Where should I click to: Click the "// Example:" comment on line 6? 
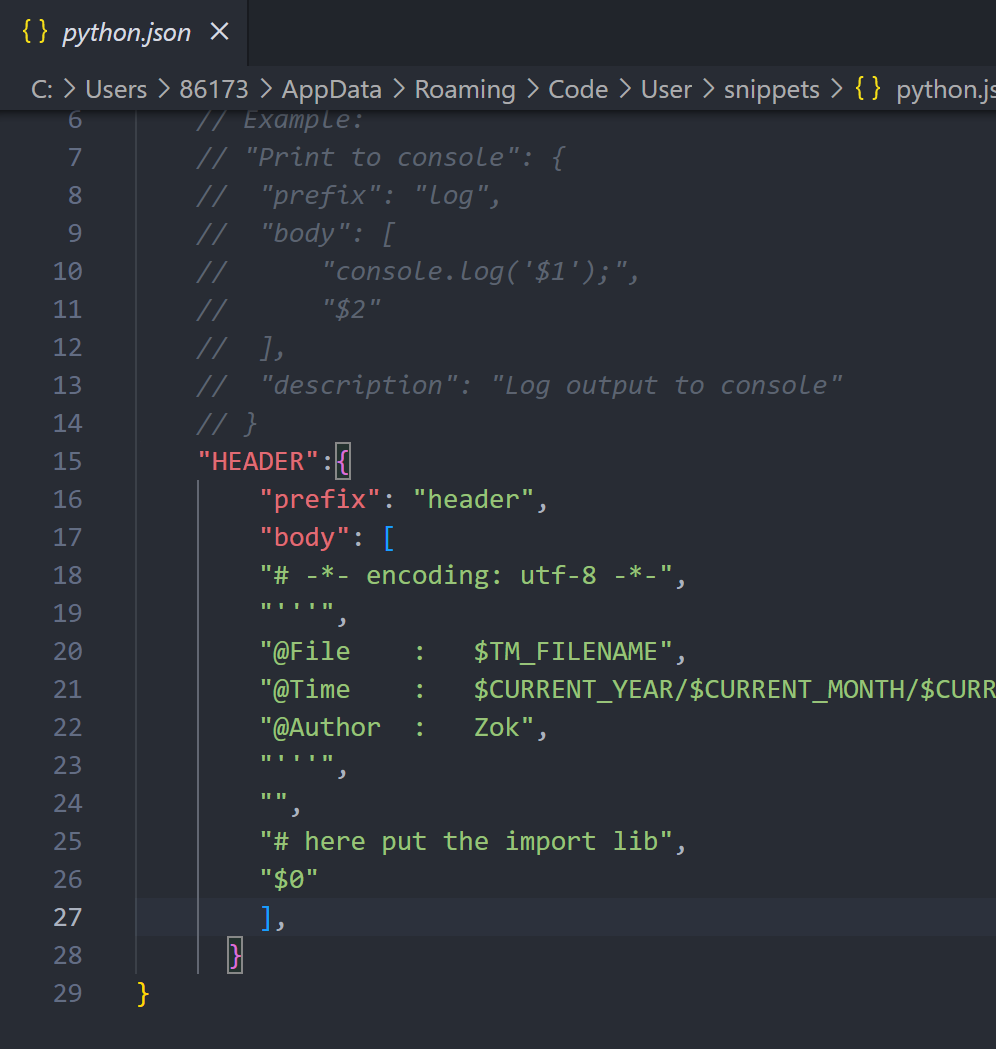(x=280, y=120)
